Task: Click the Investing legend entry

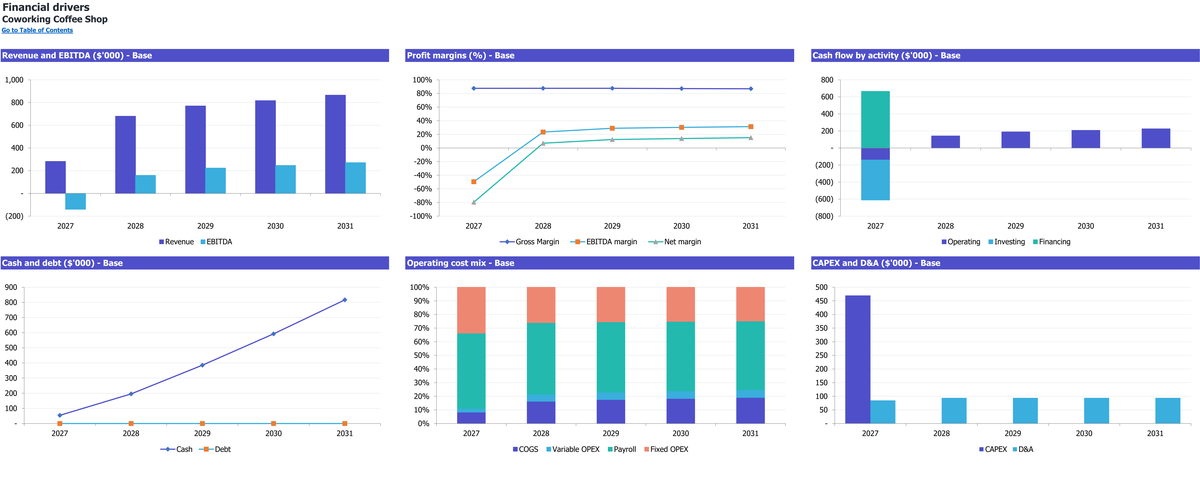Action: (x=1006, y=241)
